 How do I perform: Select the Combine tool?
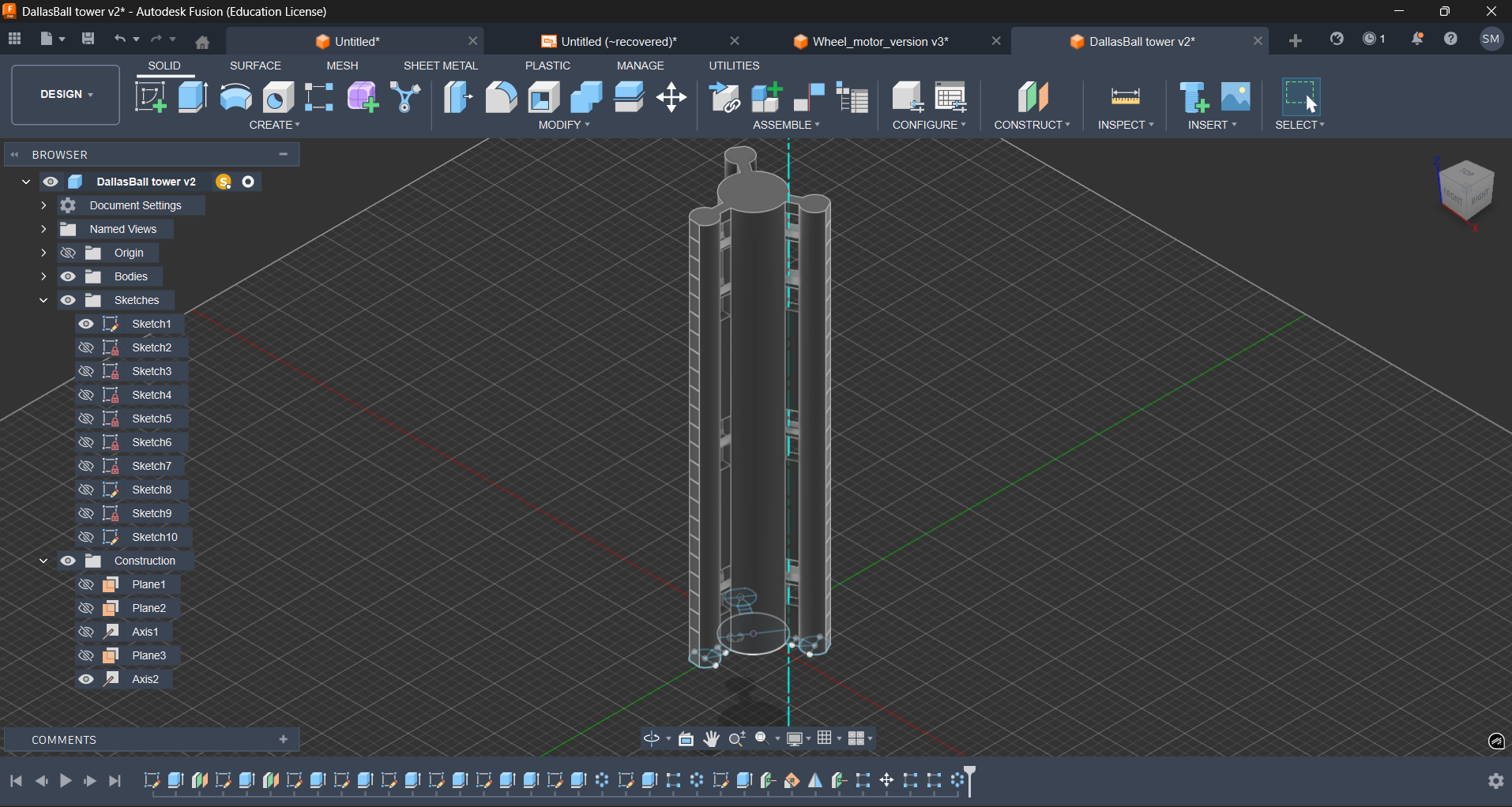point(586,97)
